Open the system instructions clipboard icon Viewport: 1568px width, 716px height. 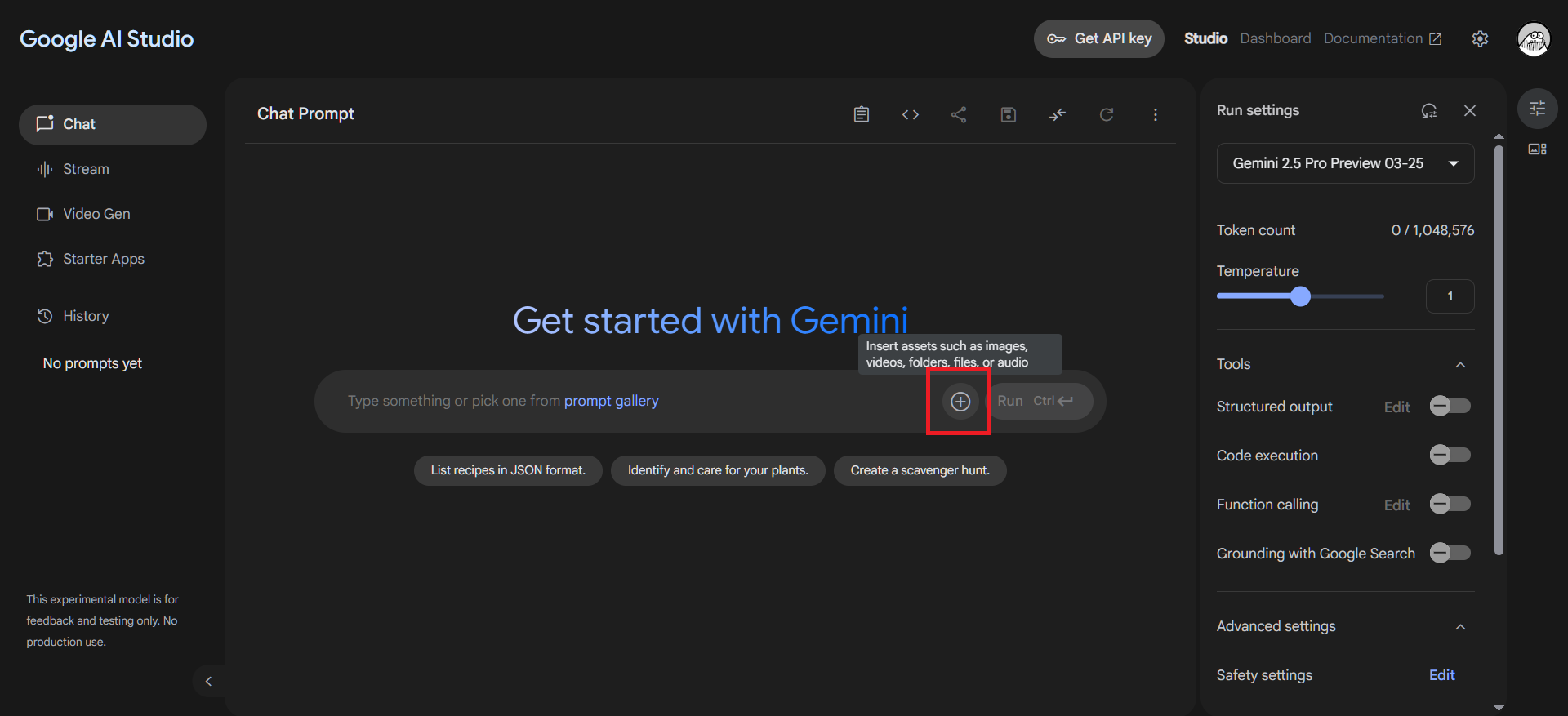(x=861, y=114)
